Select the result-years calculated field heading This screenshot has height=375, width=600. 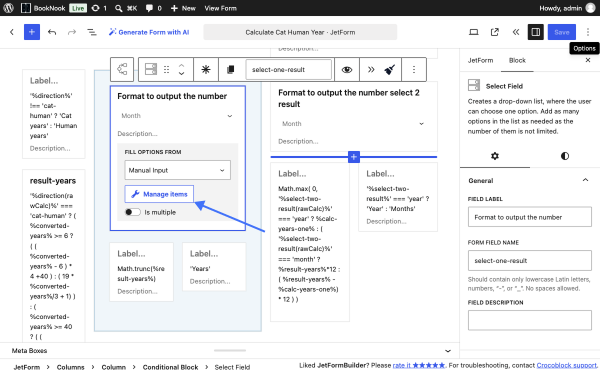[53, 181]
